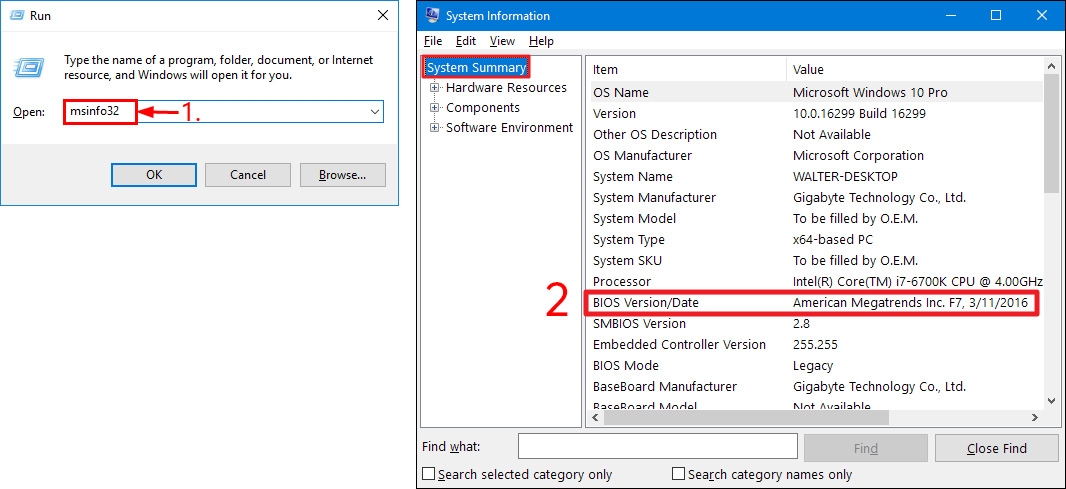The image size is (1066, 489).
Task: Select the Embedded Controller Version row
Action: (x=815, y=345)
